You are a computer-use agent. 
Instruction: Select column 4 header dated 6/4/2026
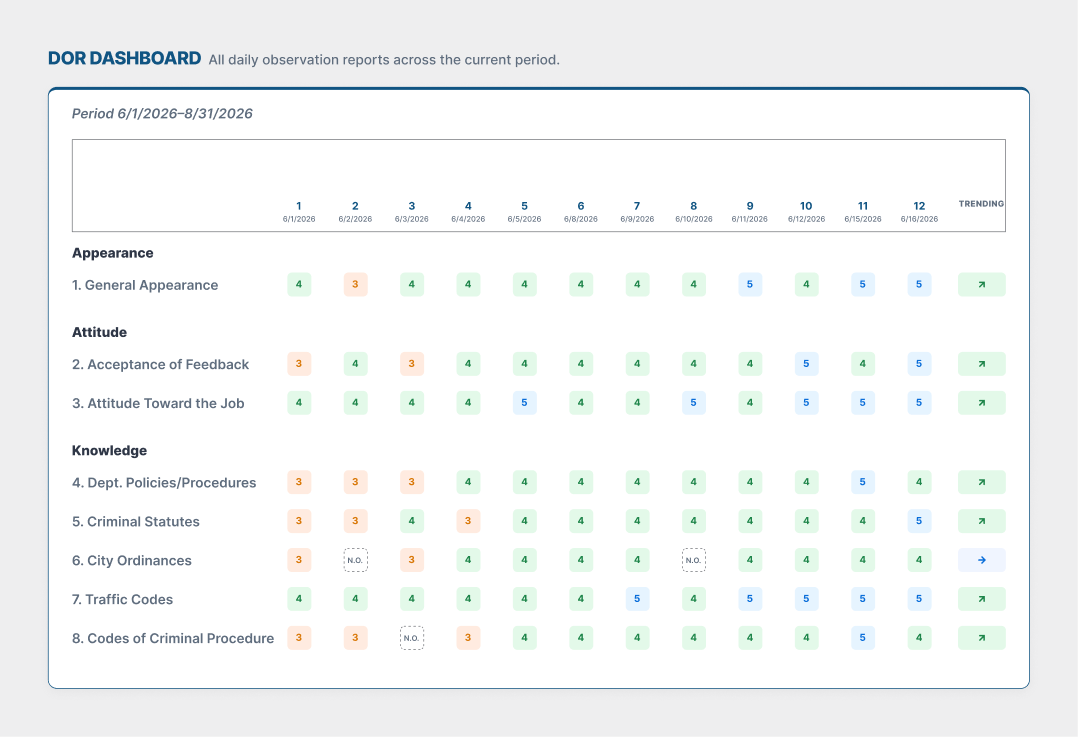[468, 212]
